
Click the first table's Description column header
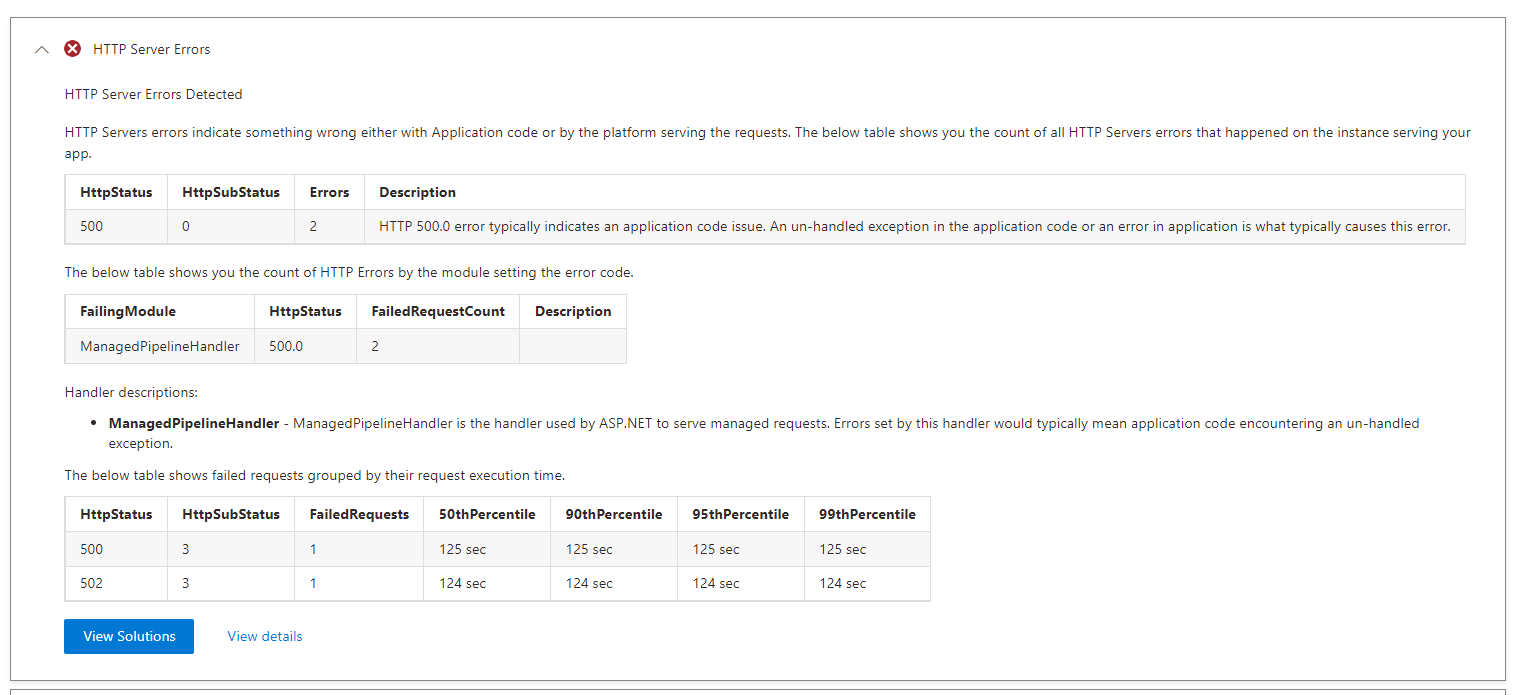(x=915, y=192)
